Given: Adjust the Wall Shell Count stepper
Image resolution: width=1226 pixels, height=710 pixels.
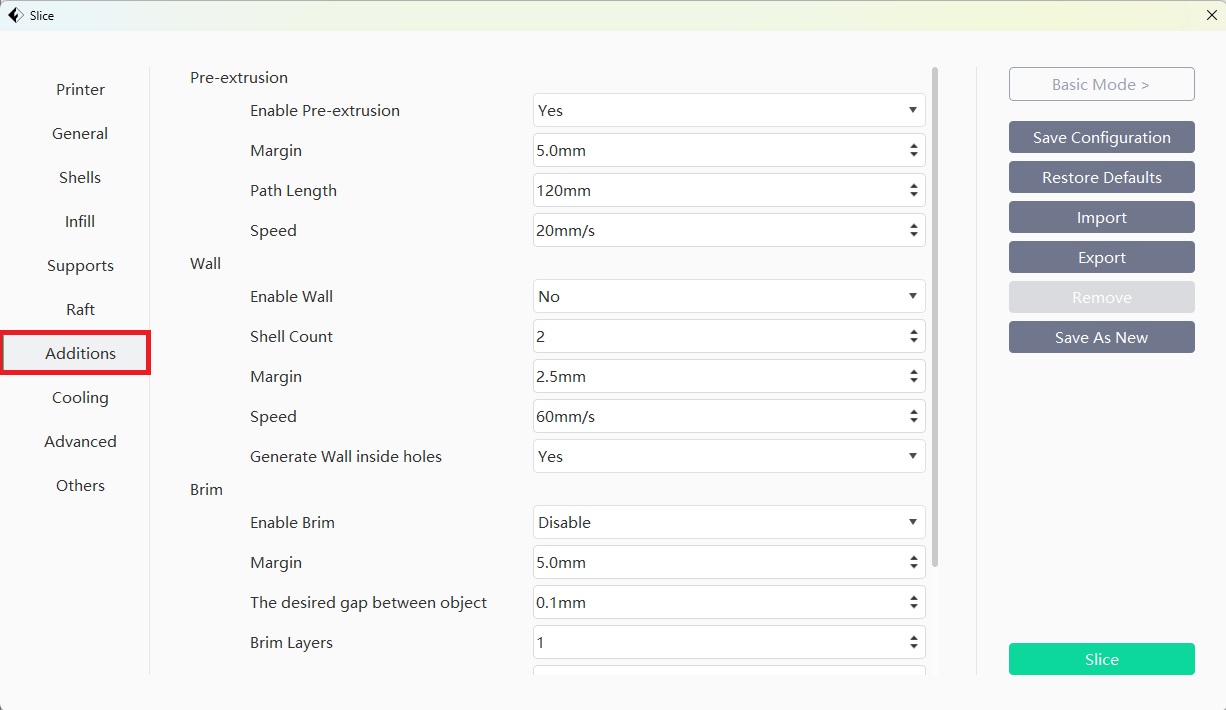Looking at the screenshot, I should click(x=913, y=337).
